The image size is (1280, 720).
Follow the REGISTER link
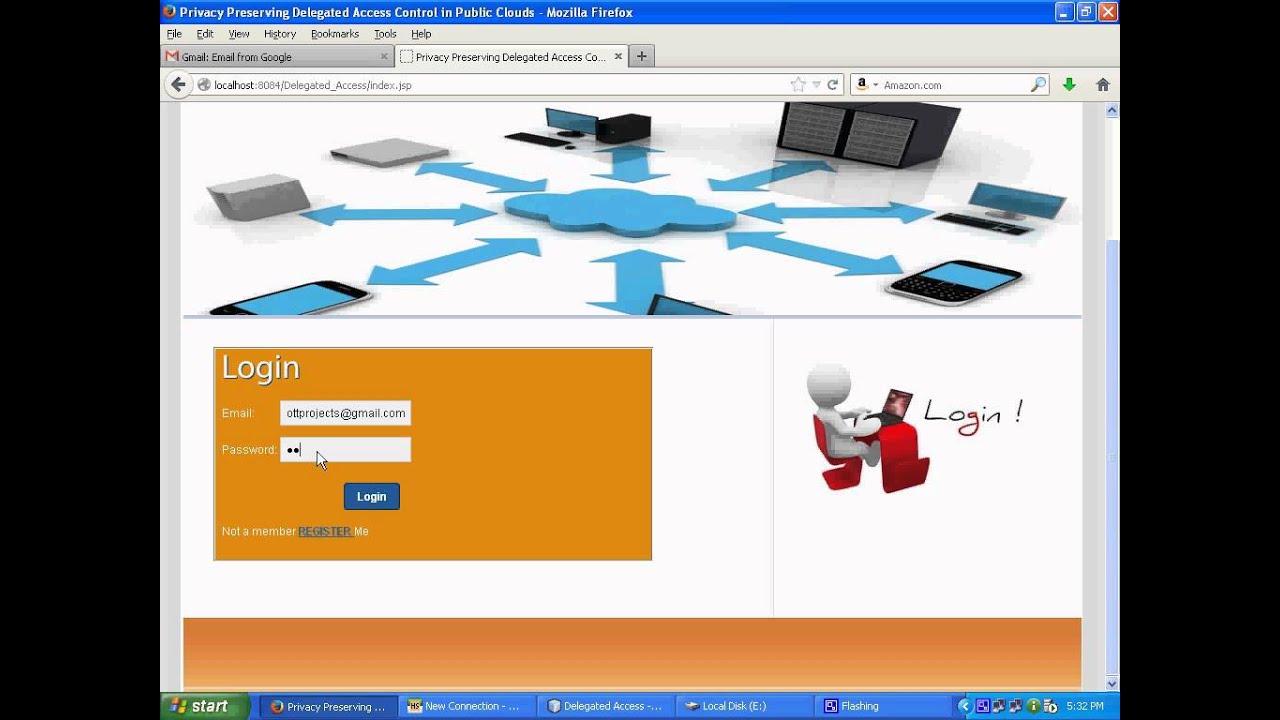[325, 532]
